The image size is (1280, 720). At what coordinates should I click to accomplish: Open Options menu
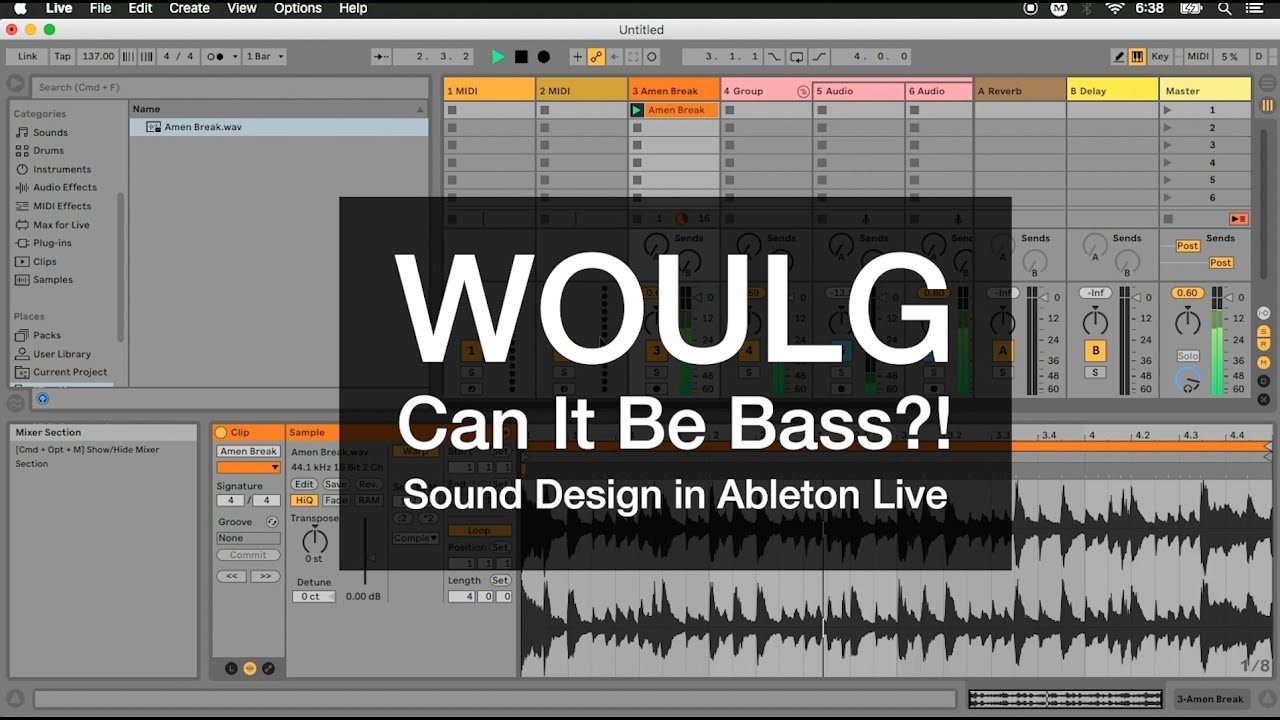click(x=298, y=8)
